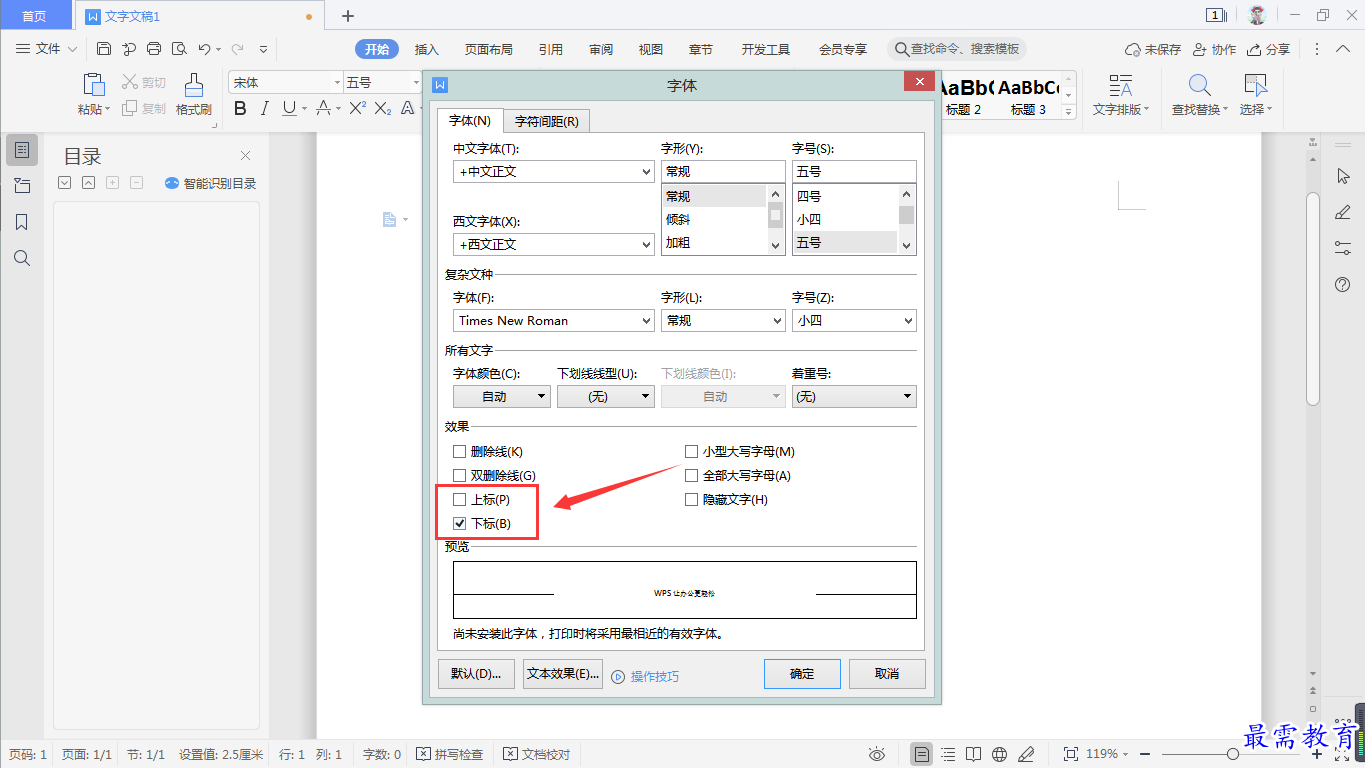The width and height of the screenshot is (1365, 768).
Task: Open the 页面布局 ribbon tab
Action: (x=489, y=49)
